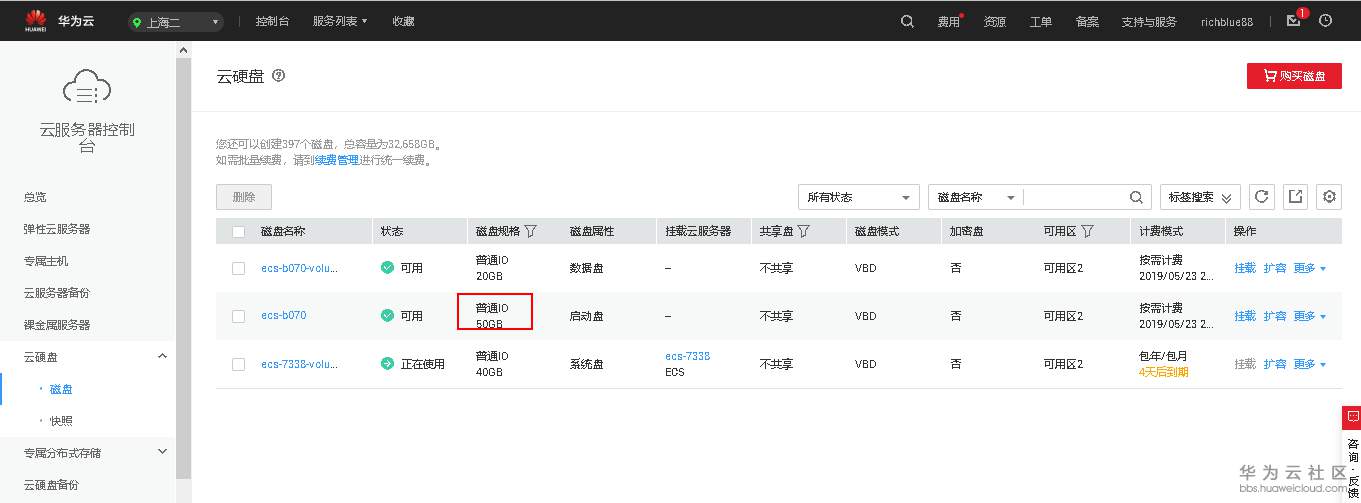Image resolution: width=1361 pixels, height=503 pixels.
Task: Open 更多 menu for ecs-b070 row
Action: (x=1309, y=316)
